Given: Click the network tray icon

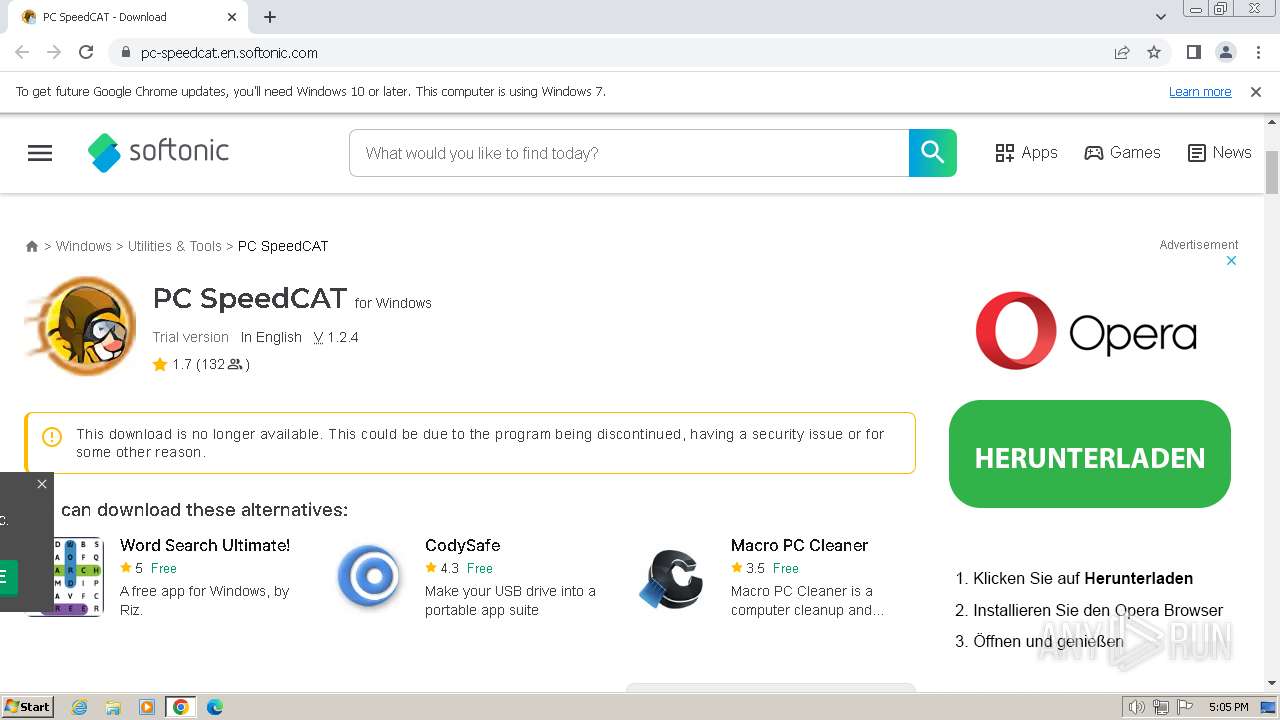Looking at the screenshot, I should pos(1160,707).
